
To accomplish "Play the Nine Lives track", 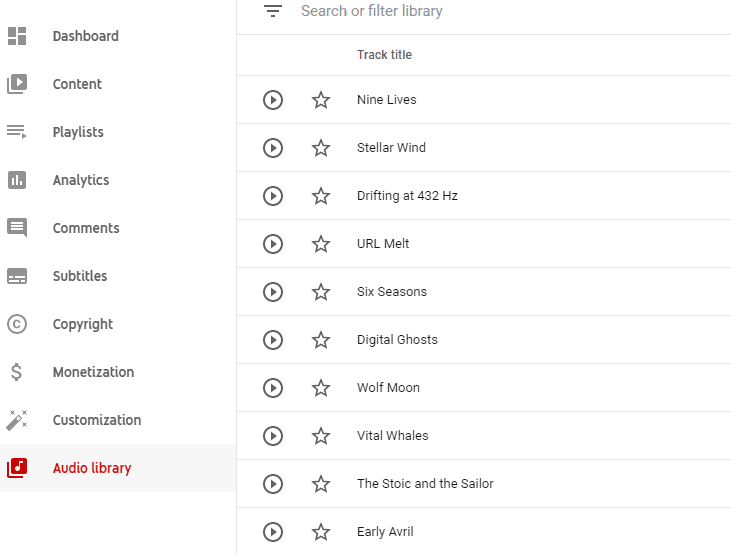I will coord(273,100).
